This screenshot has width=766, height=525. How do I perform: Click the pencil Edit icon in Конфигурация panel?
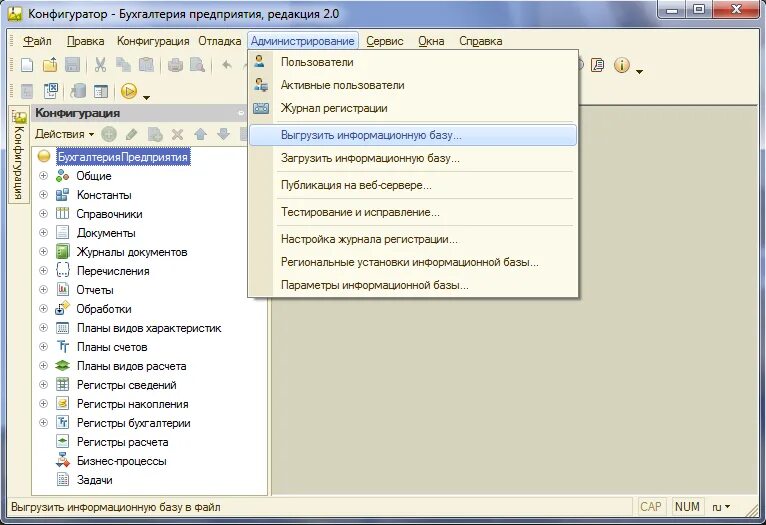pos(131,134)
